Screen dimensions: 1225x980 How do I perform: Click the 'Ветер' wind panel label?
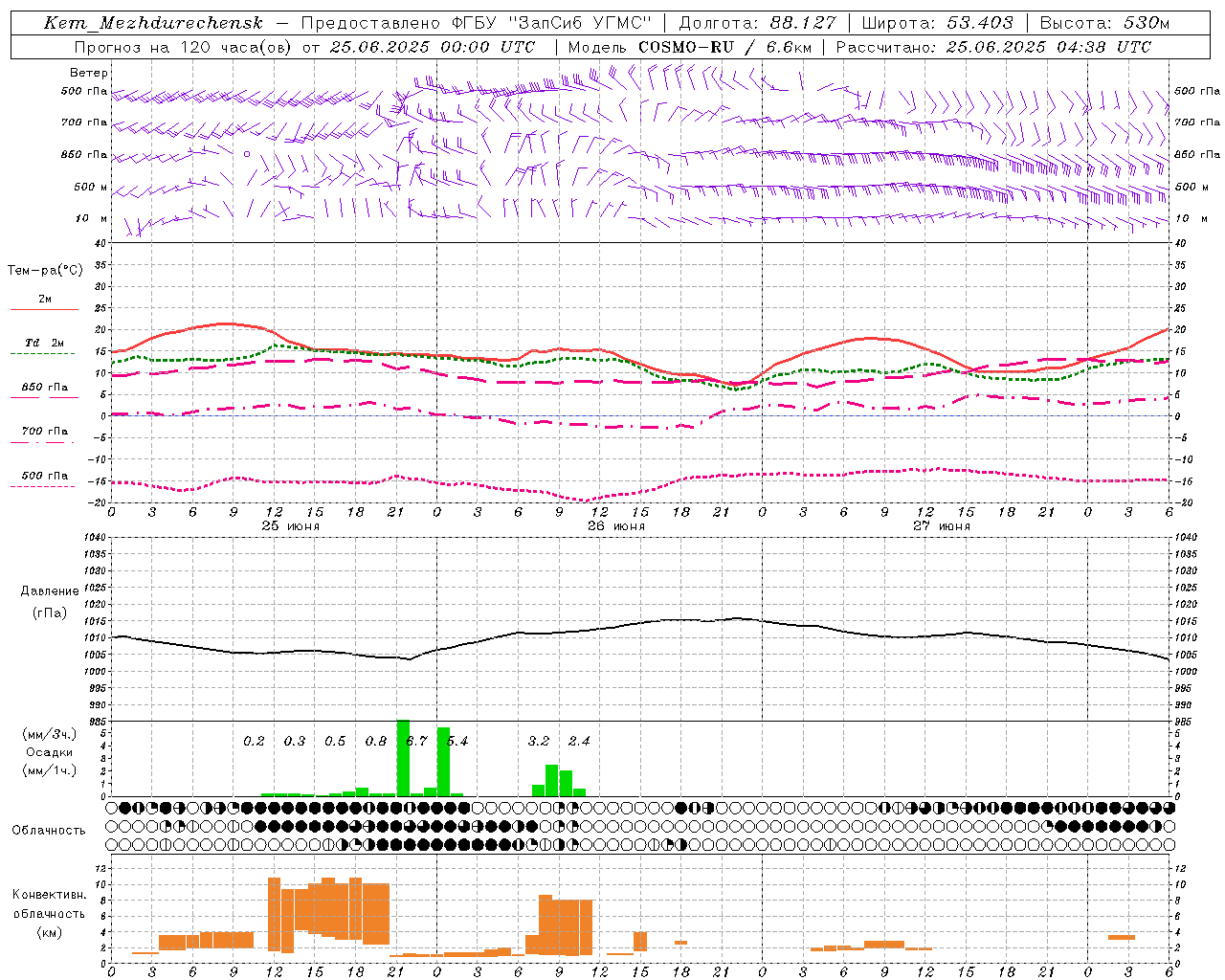tap(89, 73)
